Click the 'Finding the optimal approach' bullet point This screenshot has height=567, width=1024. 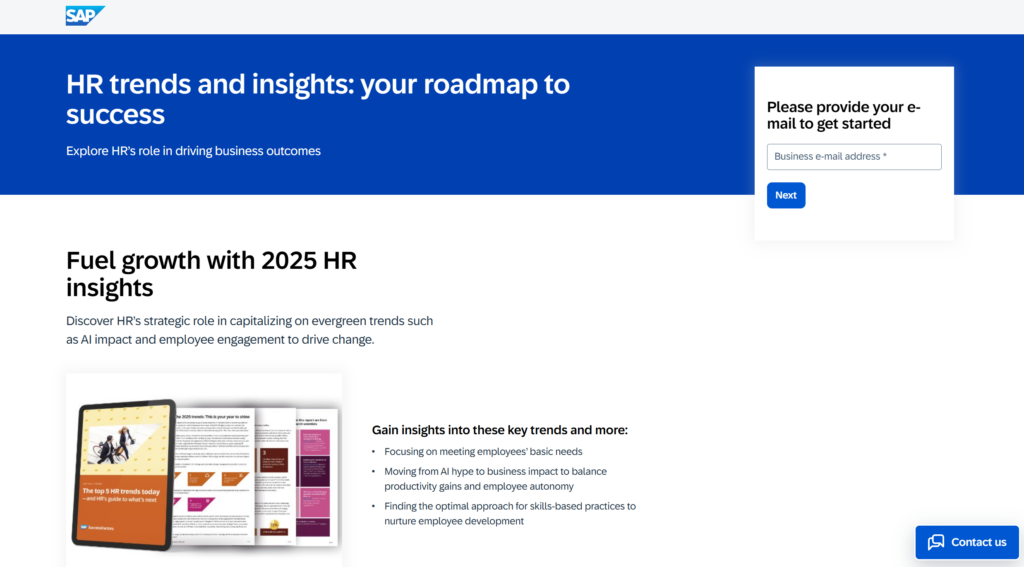point(509,513)
